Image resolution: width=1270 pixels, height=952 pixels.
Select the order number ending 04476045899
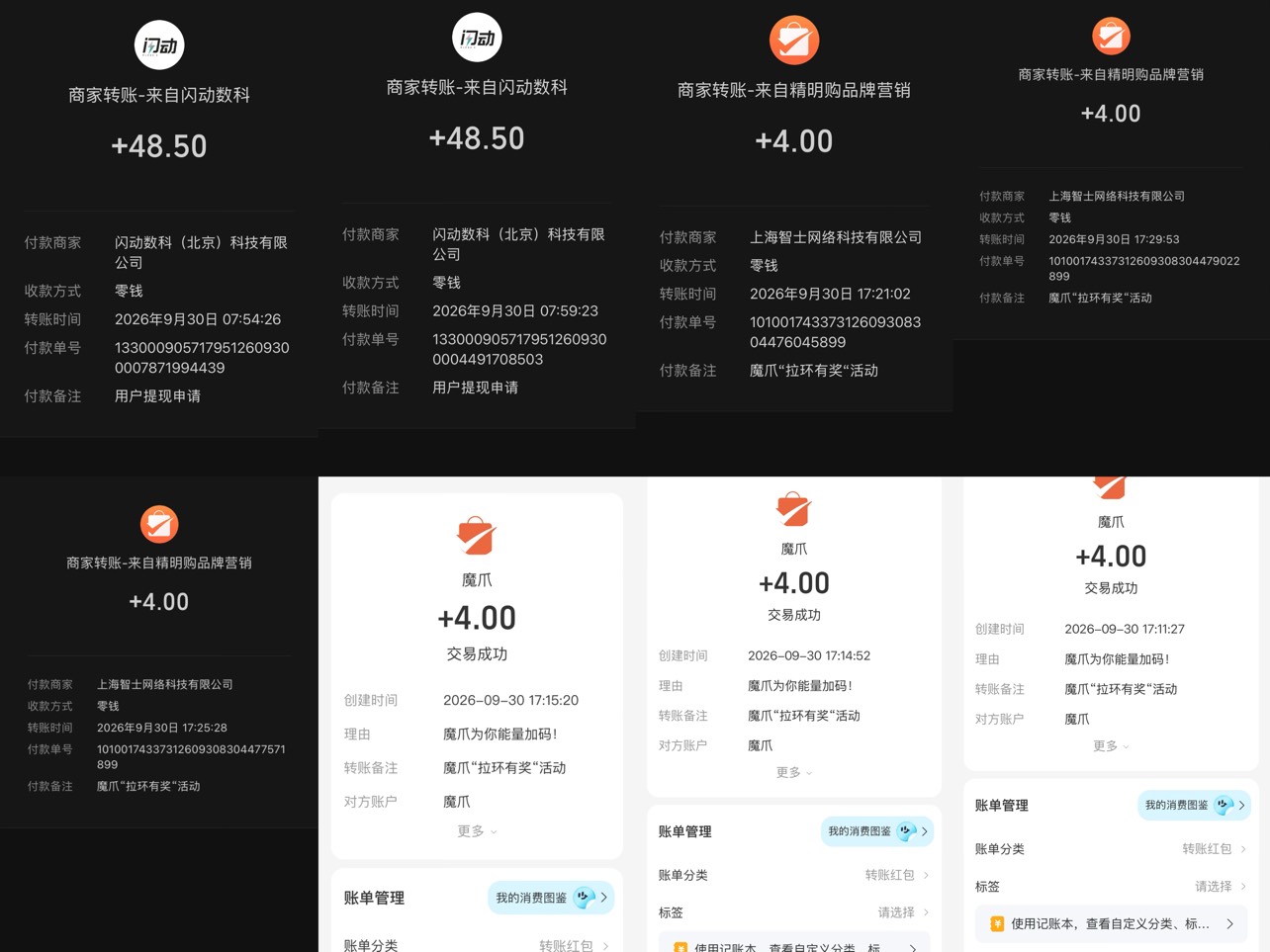coord(835,332)
